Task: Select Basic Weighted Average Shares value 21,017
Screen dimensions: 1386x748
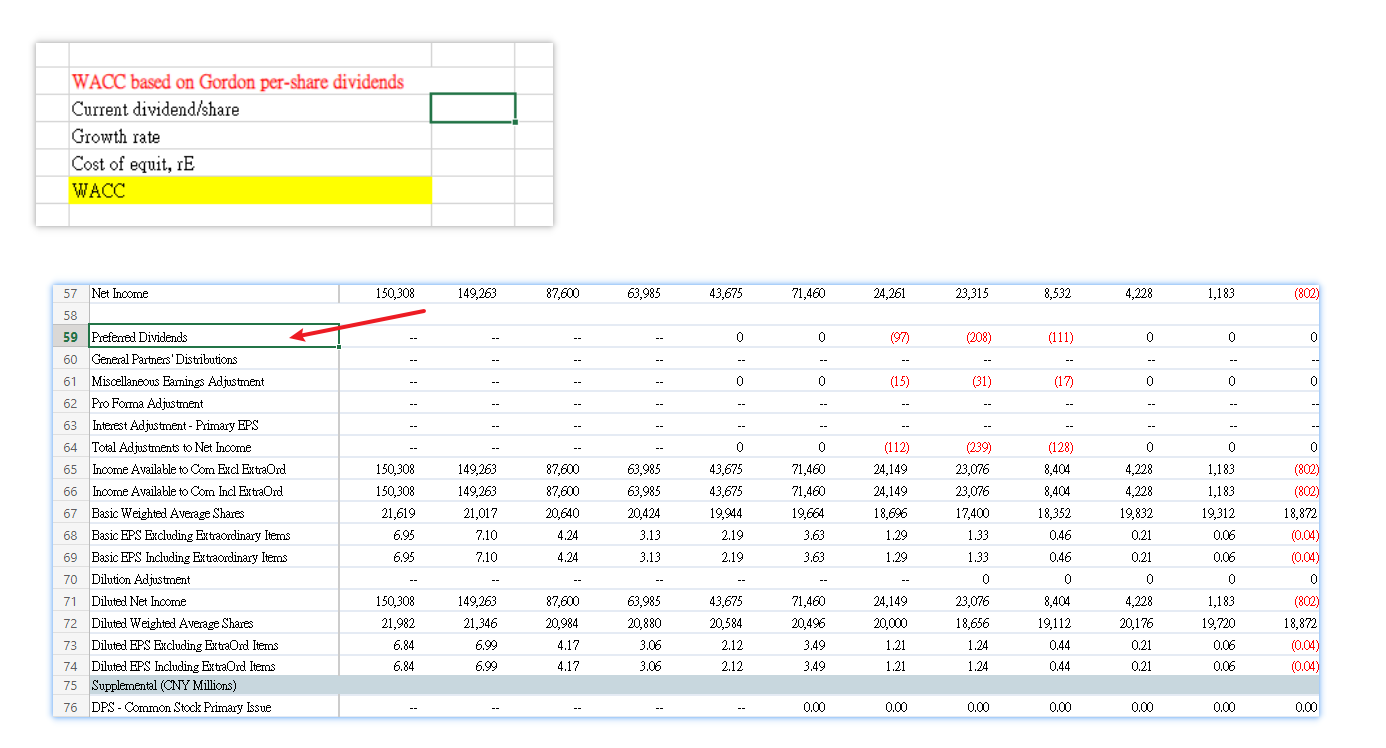Action: 479,513
